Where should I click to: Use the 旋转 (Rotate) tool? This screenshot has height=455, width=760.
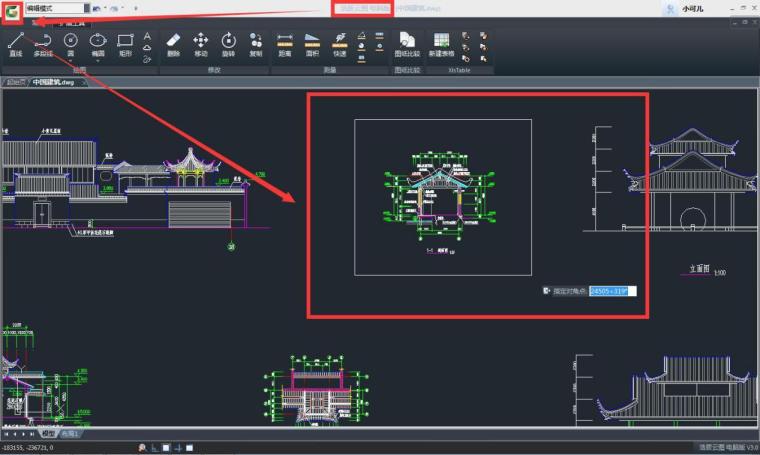pyautogui.click(x=228, y=44)
